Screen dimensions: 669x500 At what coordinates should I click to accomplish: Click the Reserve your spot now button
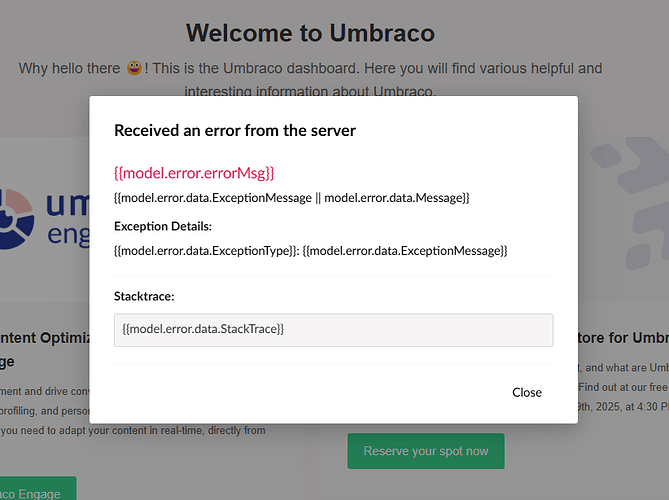[426, 451]
